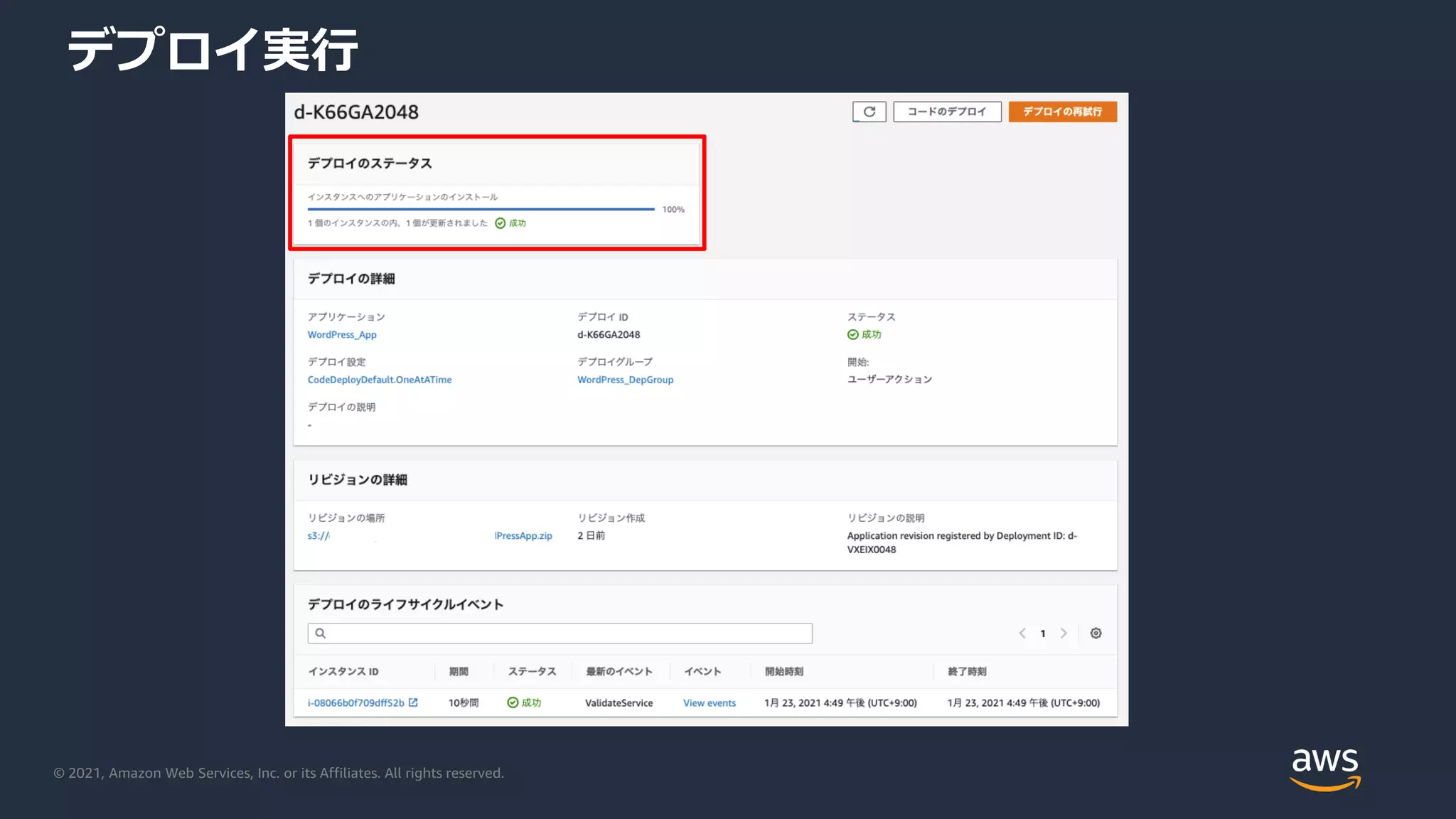Open the WordPress_DepGroup deployment group link
The width and height of the screenshot is (1456, 819).
click(x=625, y=380)
